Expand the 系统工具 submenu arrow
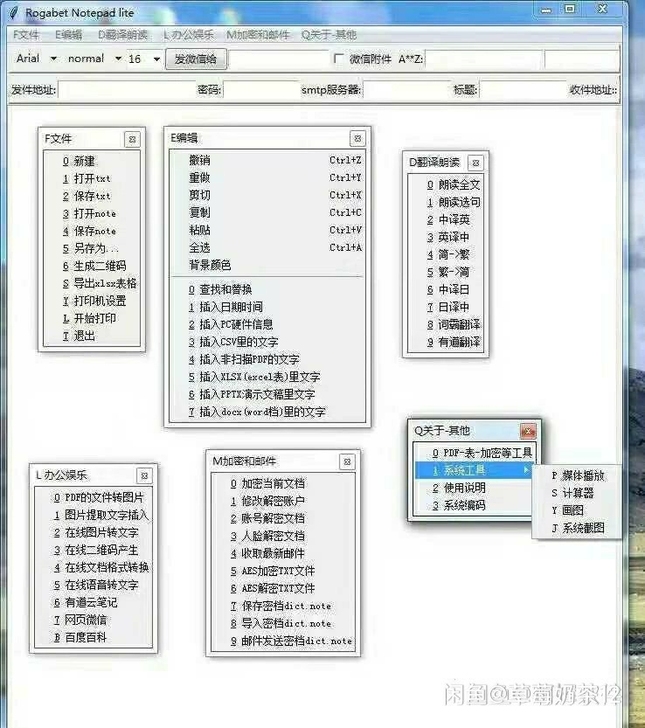This screenshot has width=645, height=728. click(x=526, y=470)
